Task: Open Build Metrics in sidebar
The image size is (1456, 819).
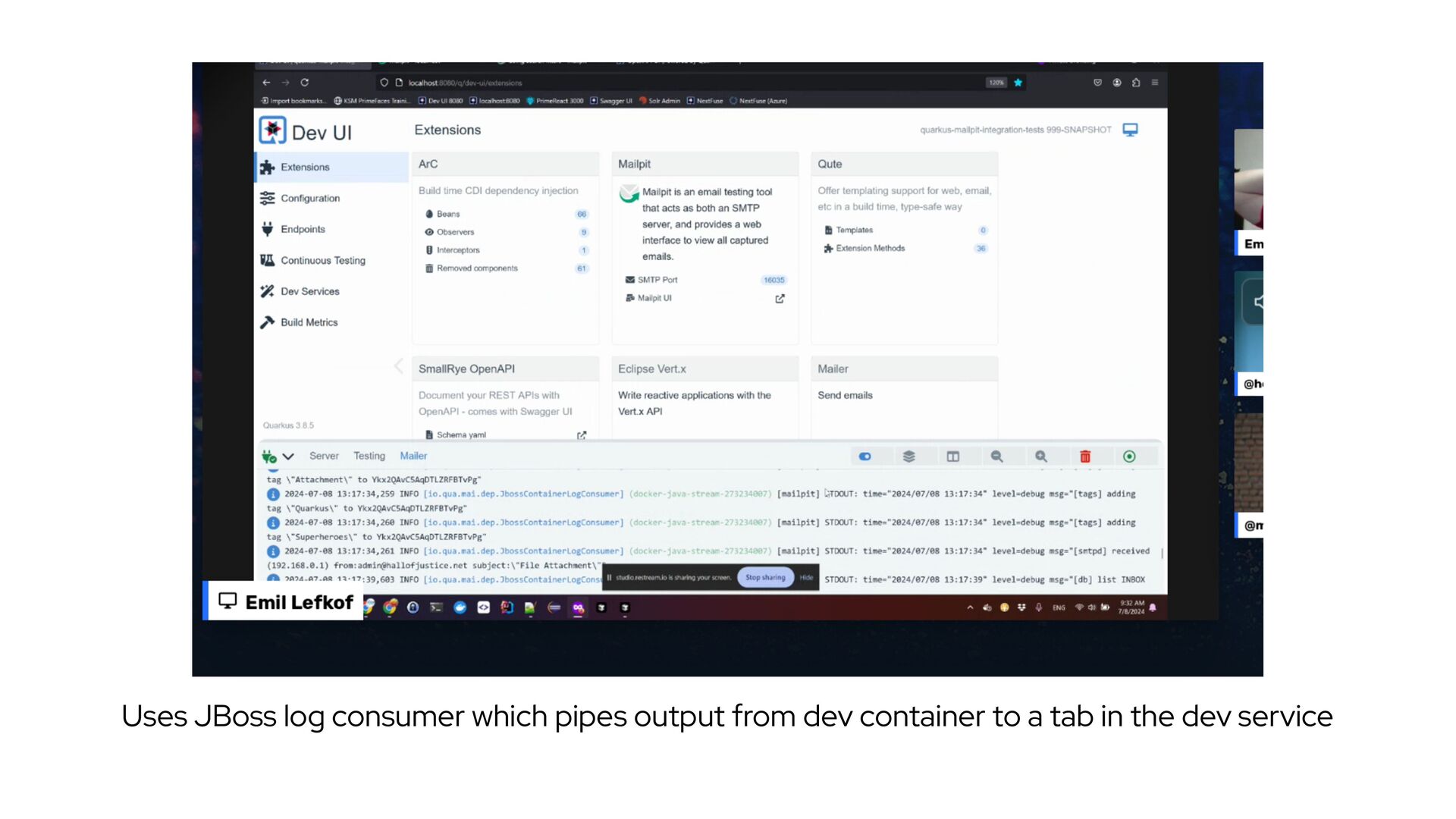Action: 331,322
